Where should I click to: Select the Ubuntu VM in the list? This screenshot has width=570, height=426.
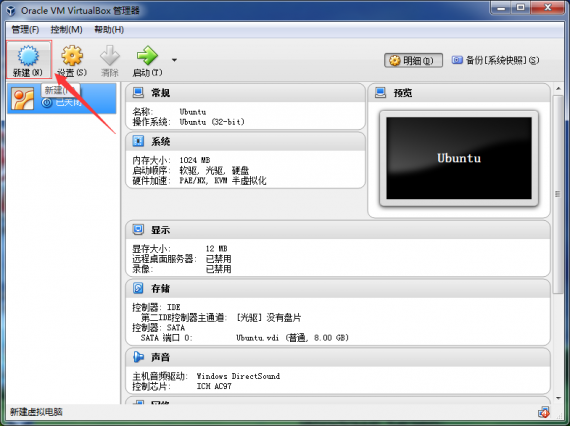[61, 99]
